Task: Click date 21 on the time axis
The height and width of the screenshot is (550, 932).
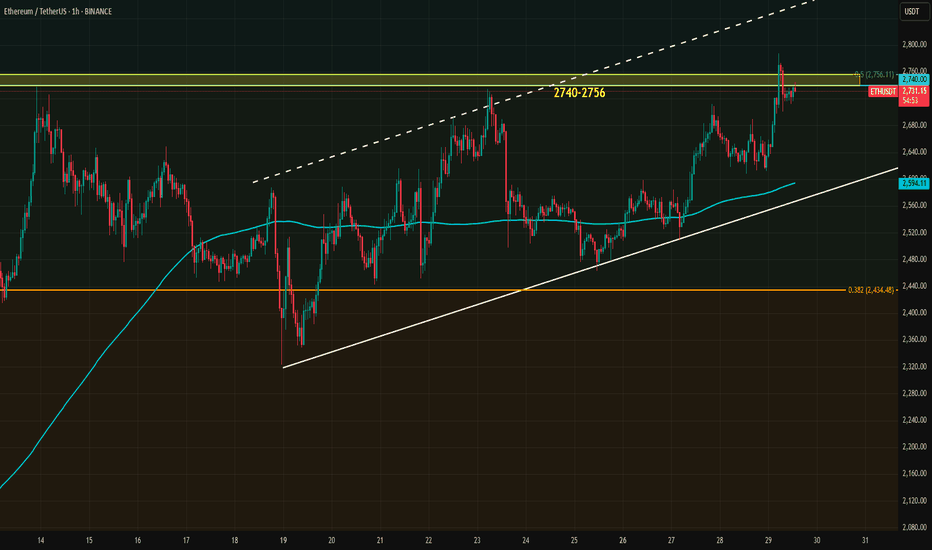Action: point(380,540)
